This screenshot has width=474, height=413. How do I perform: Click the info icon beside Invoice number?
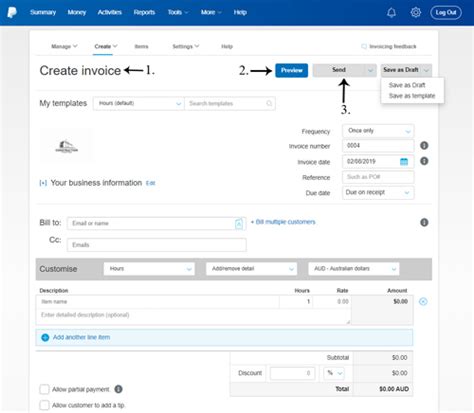[x=424, y=146]
